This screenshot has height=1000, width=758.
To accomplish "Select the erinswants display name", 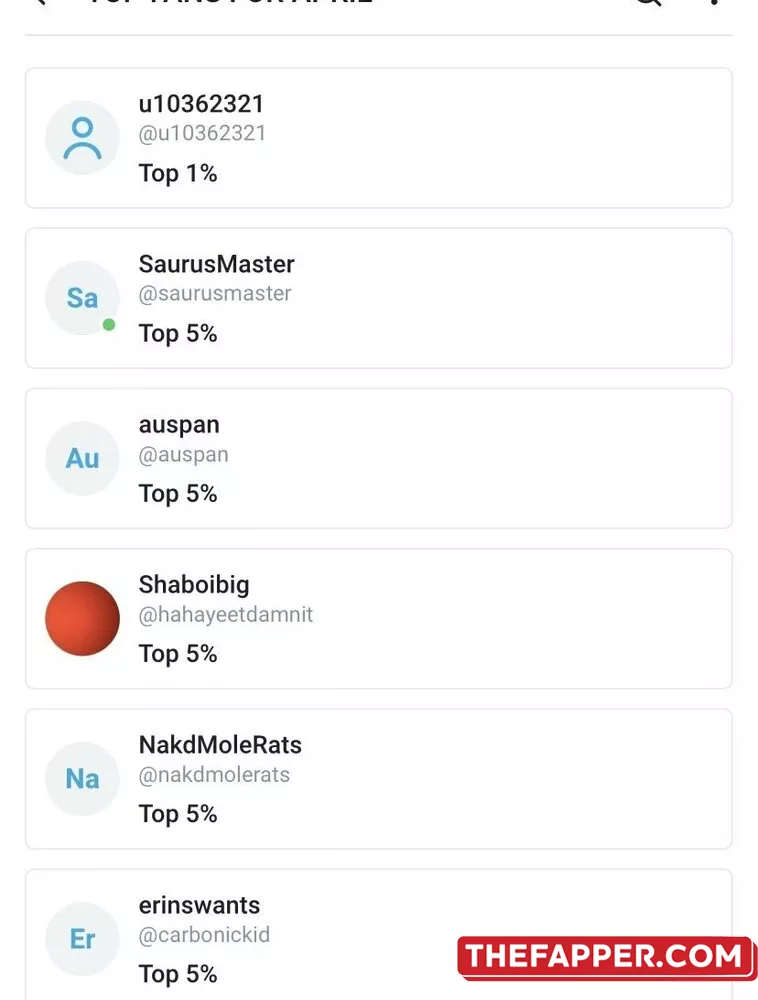I will (x=200, y=905).
